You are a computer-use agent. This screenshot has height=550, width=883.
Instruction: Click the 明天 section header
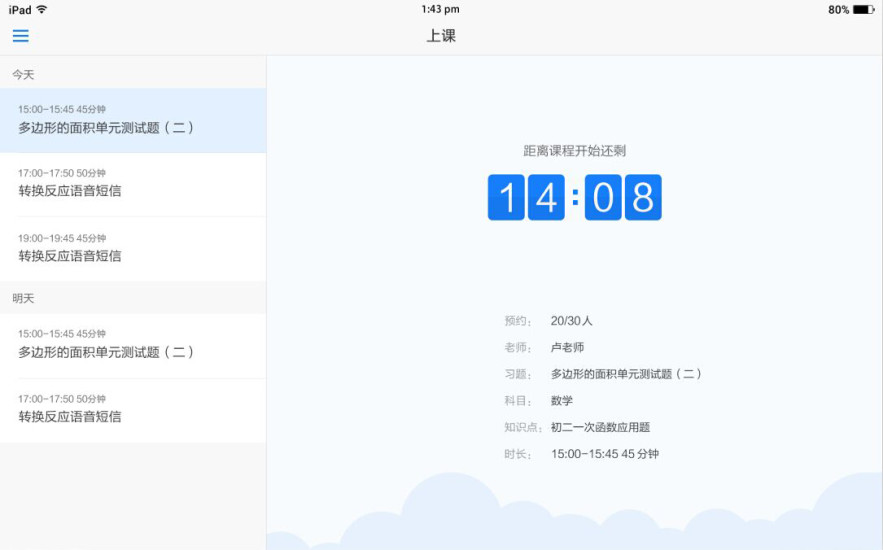point(23,298)
